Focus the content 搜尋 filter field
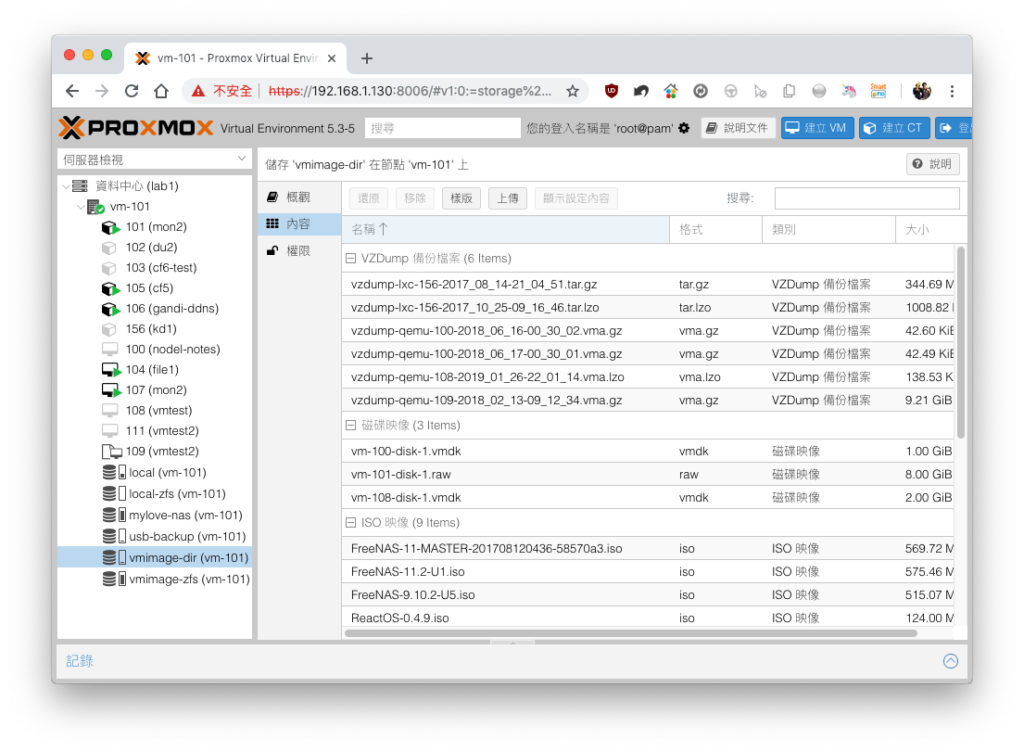Image resolution: width=1024 pixels, height=752 pixels. (x=867, y=198)
